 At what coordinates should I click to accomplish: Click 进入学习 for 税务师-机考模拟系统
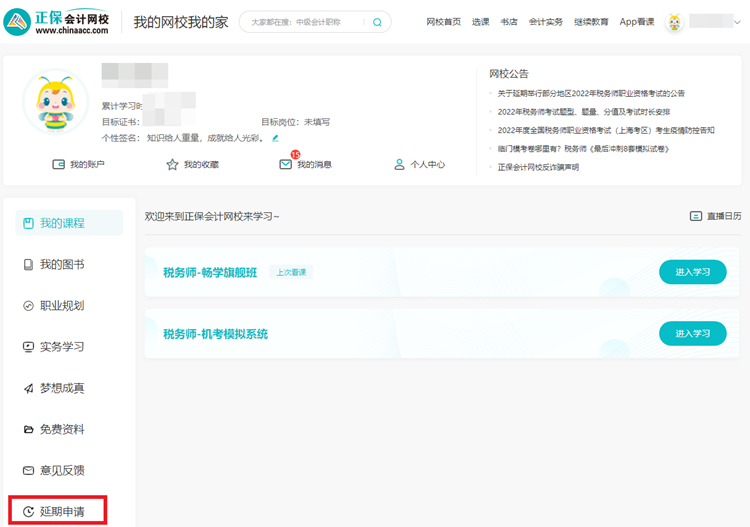692,333
